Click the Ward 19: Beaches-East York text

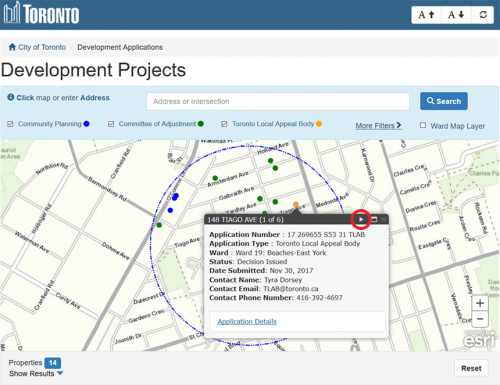tap(281, 253)
